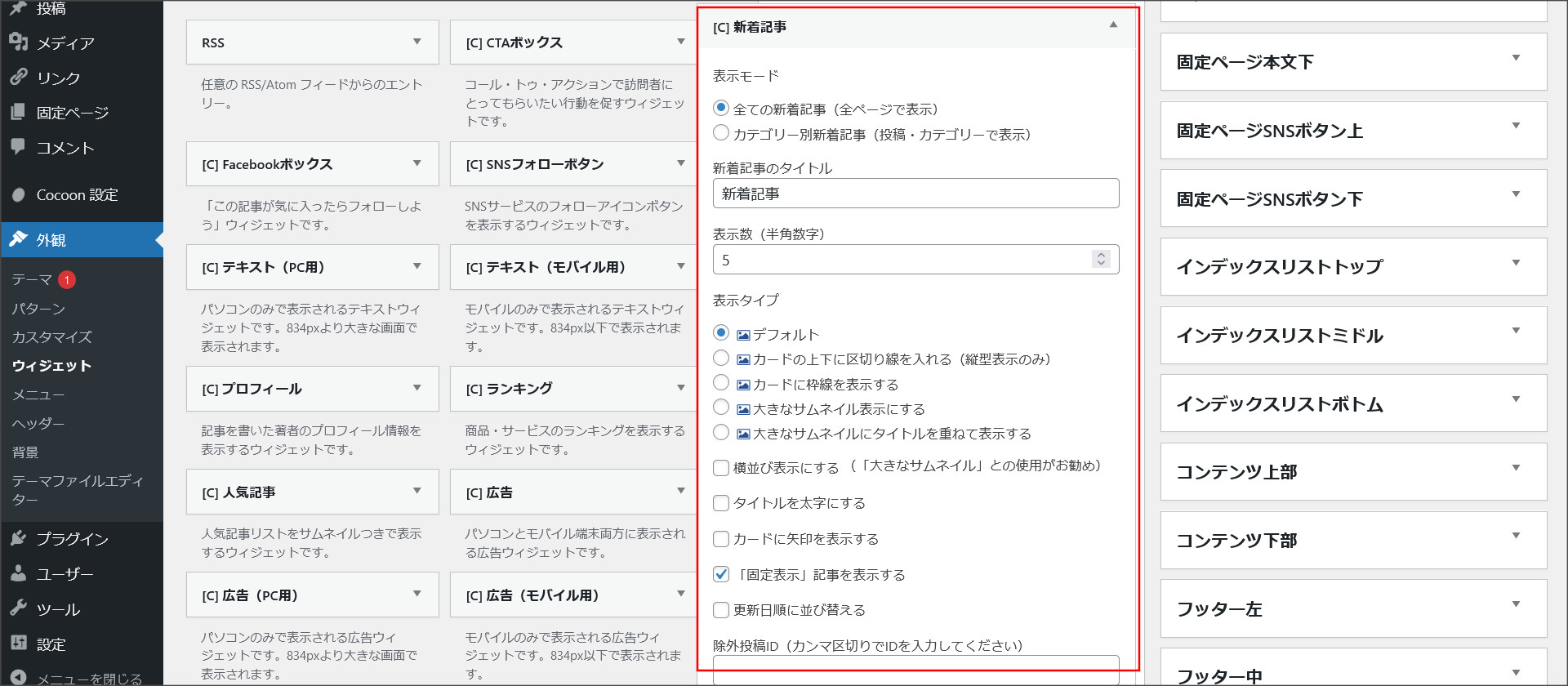The image size is (1568, 686).
Task: Click image icon beside カードに枠線を表示する
Action: point(743,385)
